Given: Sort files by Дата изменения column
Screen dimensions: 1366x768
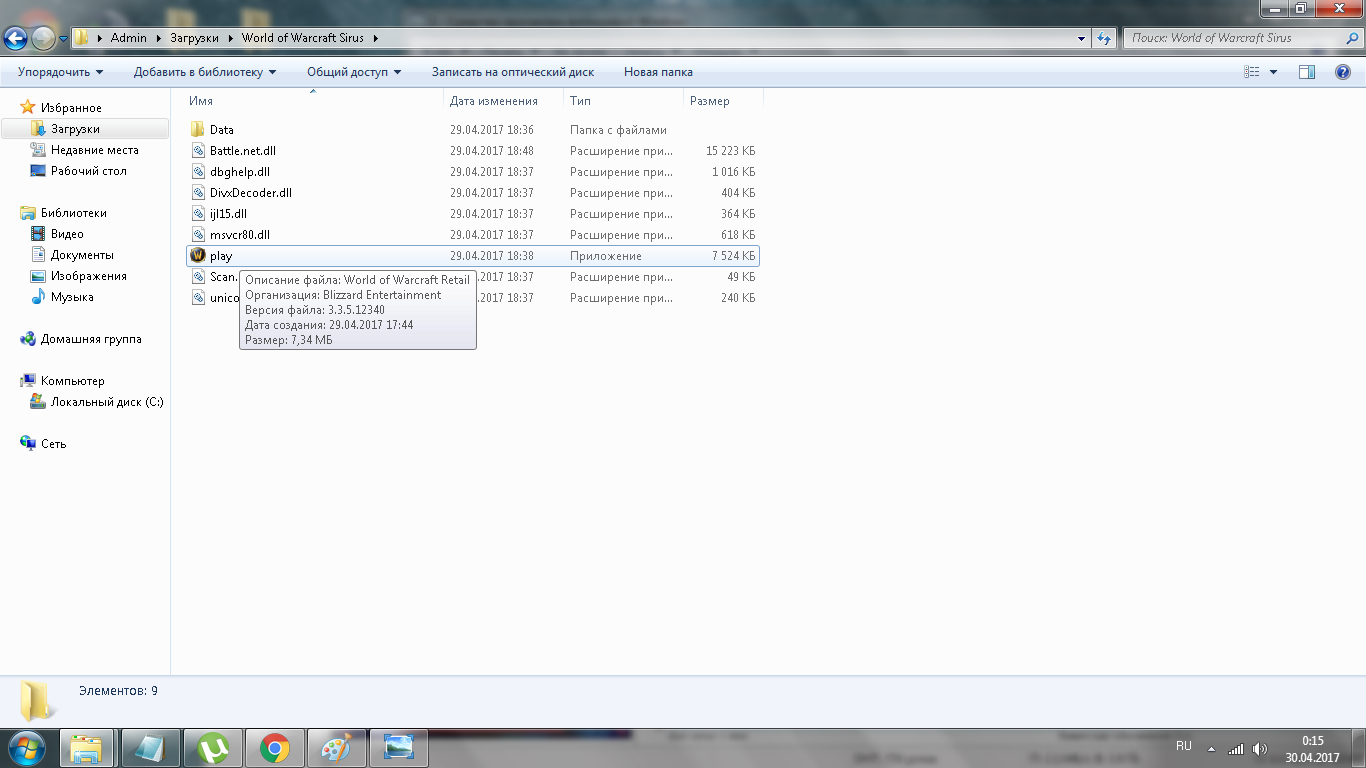Looking at the screenshot, I should [494, 101].
